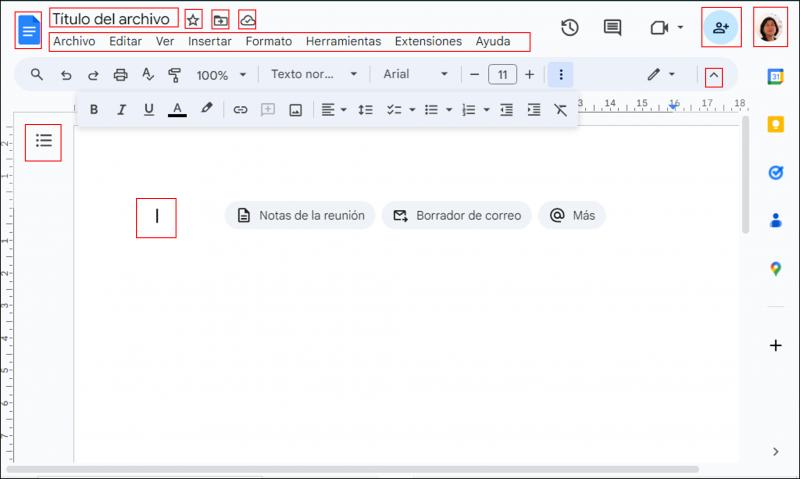Toggle bold formatting
This screenshot has height=479, width=800.
tap(94, 110)
